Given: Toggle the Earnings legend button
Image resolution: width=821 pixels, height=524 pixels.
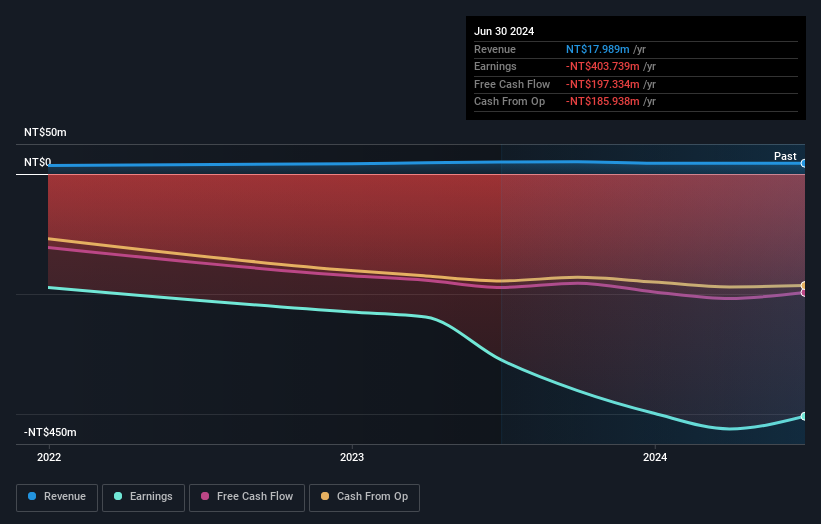Looking at the screenshot, I should click(x=143, y=497).
